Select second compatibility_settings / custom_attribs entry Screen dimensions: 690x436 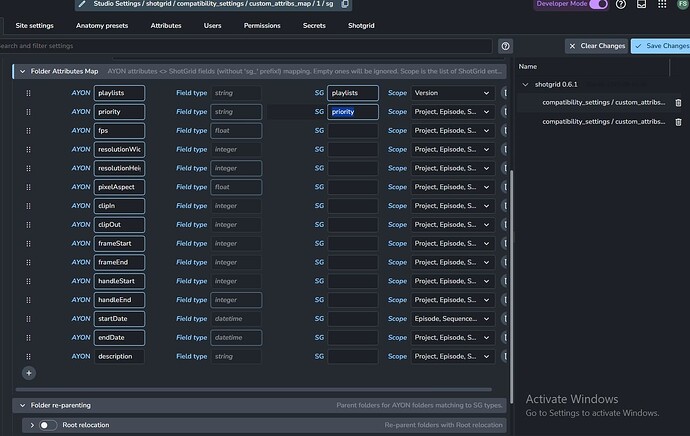tap(603, 122)
